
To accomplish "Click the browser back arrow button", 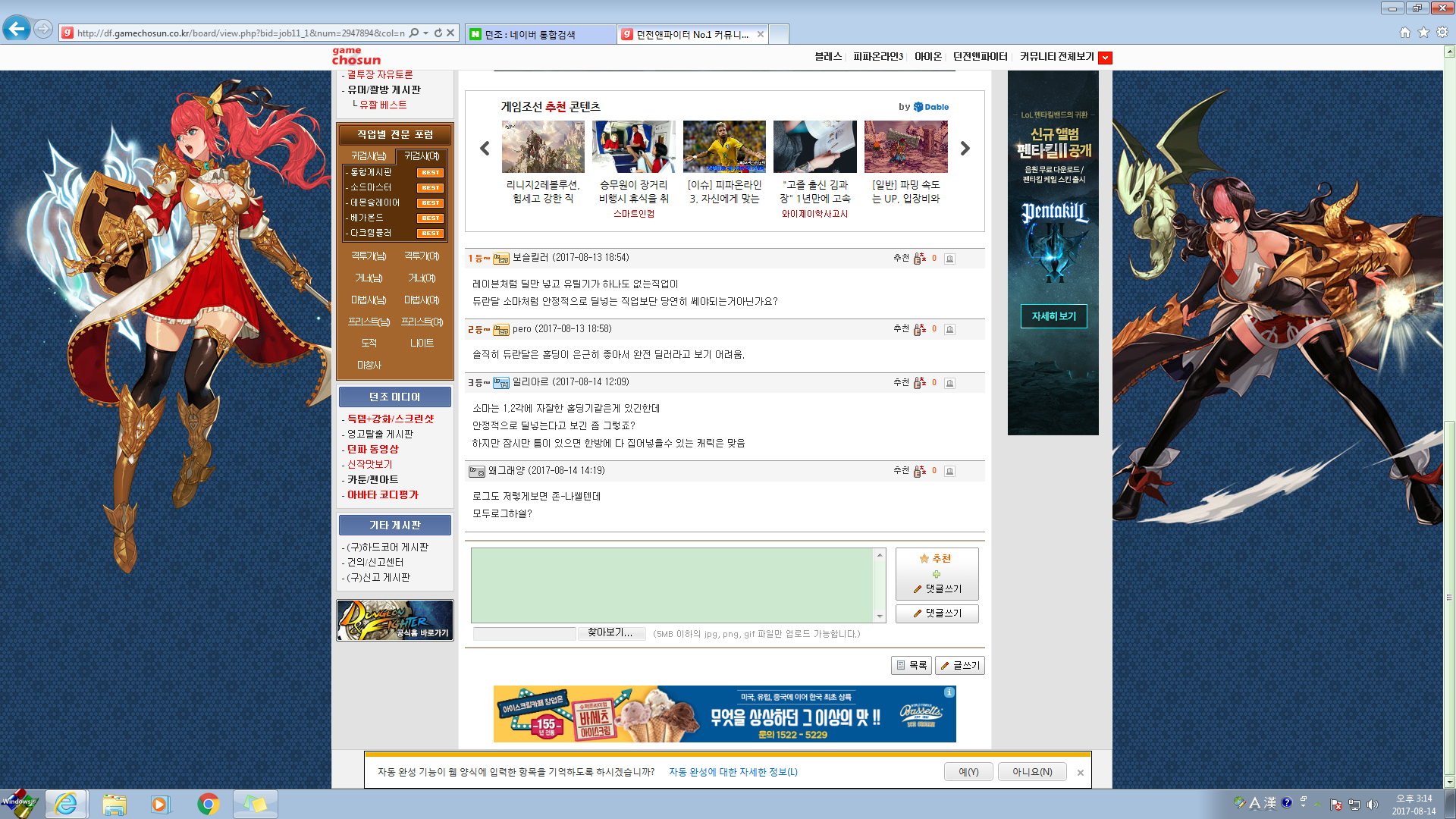I will click(17, 30).
